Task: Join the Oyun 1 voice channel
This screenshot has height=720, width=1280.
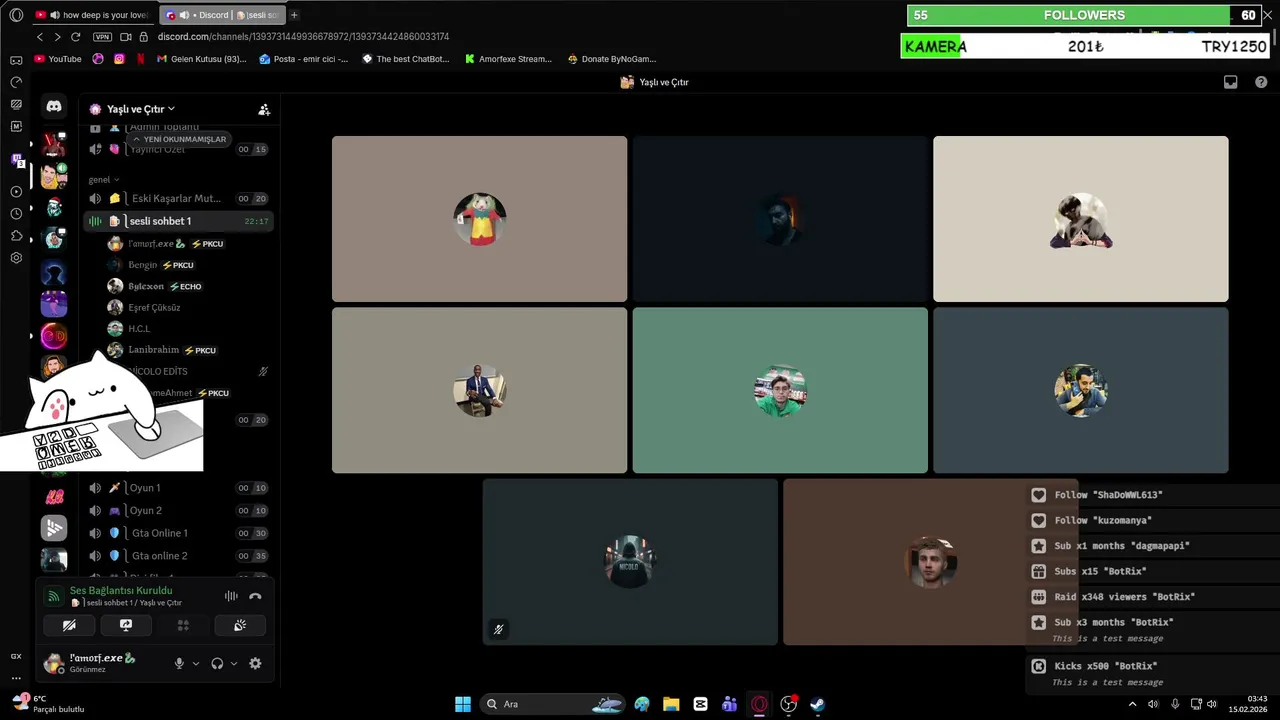Action: coord(179,488)
